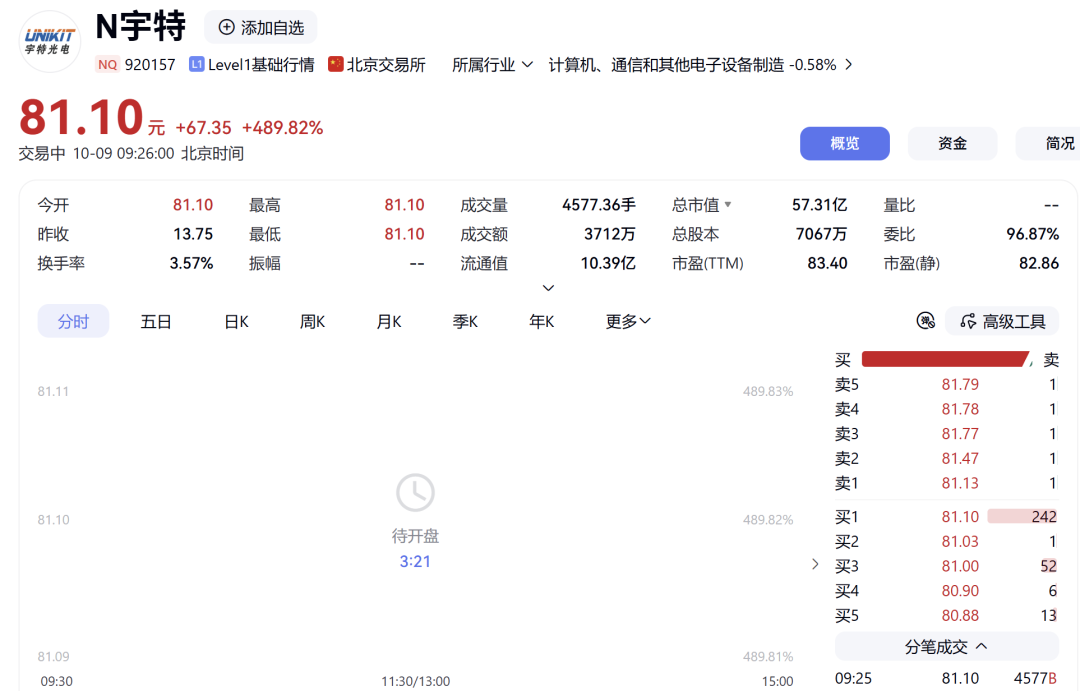Select the 分时 intraday chart tab
This screenshot has height=691, width=1080.
73,321
